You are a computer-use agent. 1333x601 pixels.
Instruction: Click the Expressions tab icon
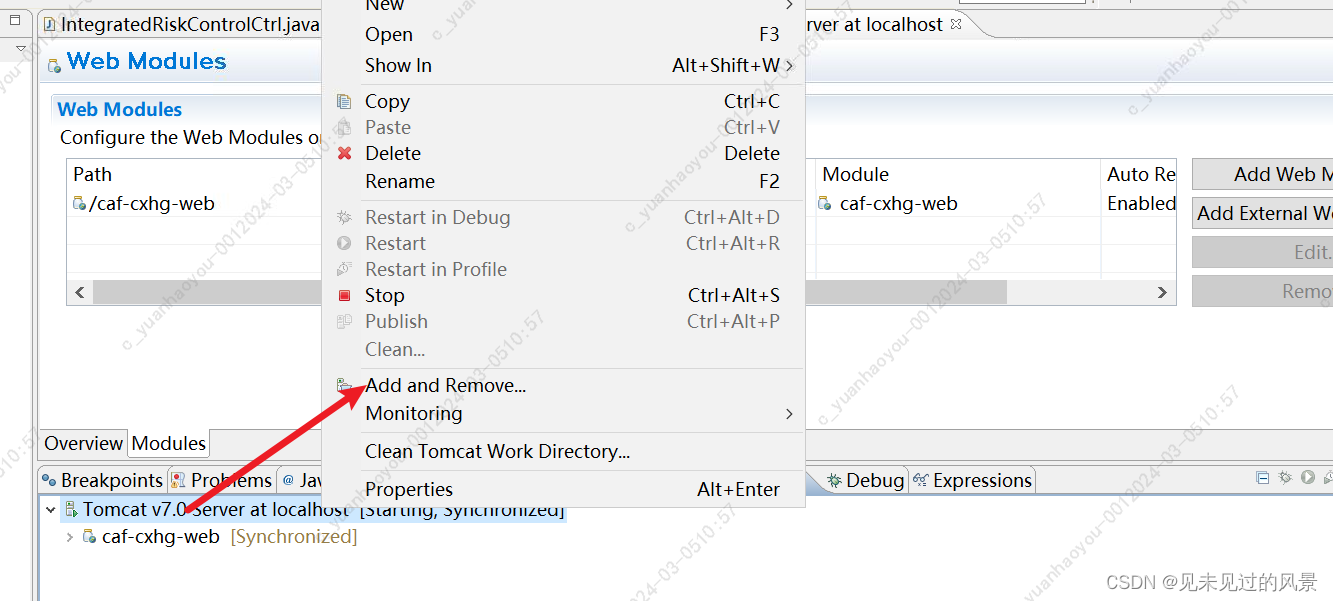(921, 481)
